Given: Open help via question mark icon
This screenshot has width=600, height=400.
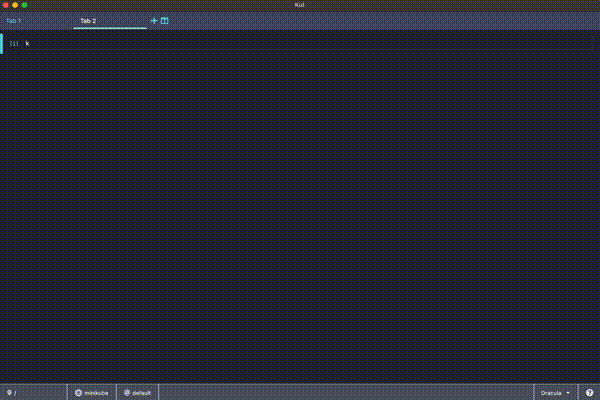Looking at the screenshot, I should pos(589,392).
